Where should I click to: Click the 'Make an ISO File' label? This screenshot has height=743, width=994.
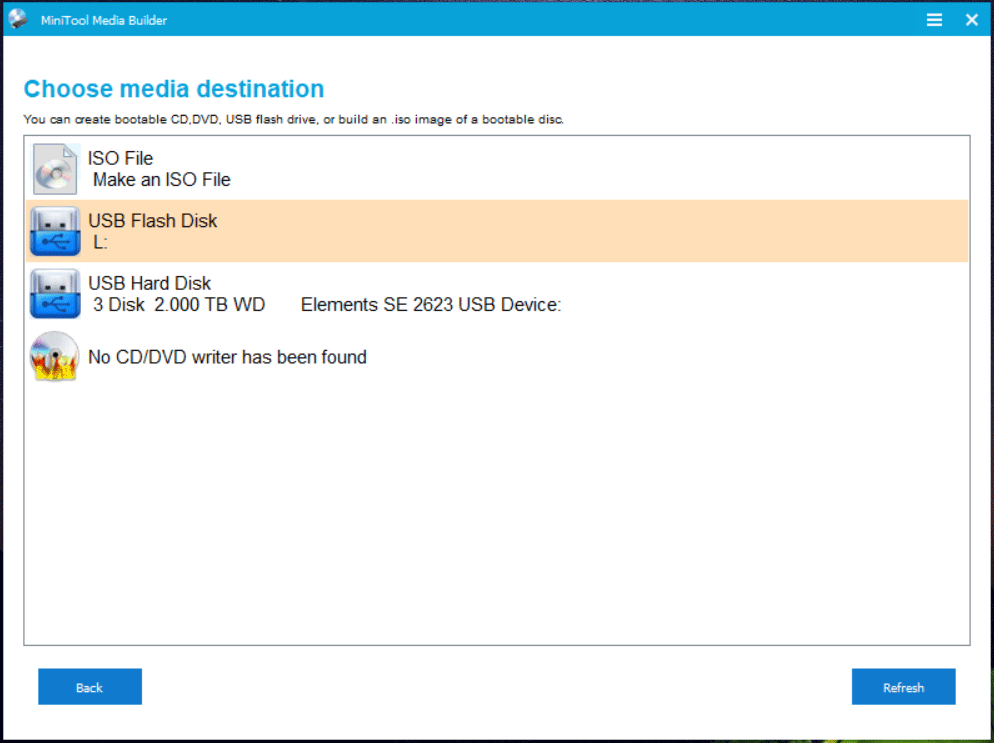tap(161, 180)
